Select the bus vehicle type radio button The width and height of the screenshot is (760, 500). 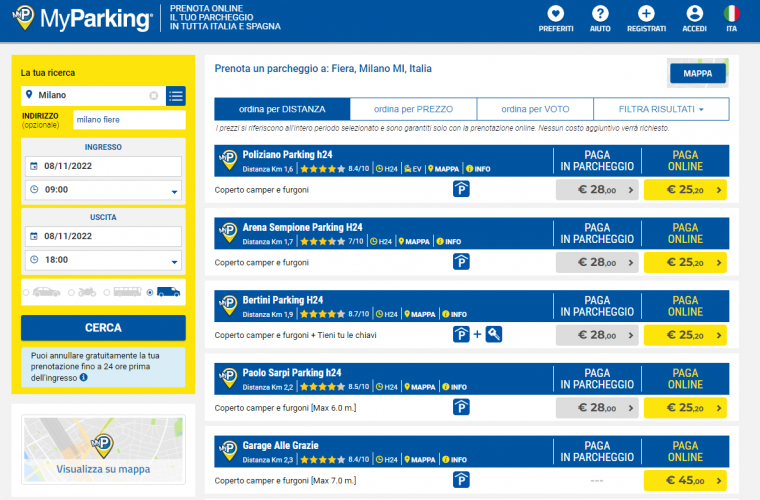click(107, 293)
